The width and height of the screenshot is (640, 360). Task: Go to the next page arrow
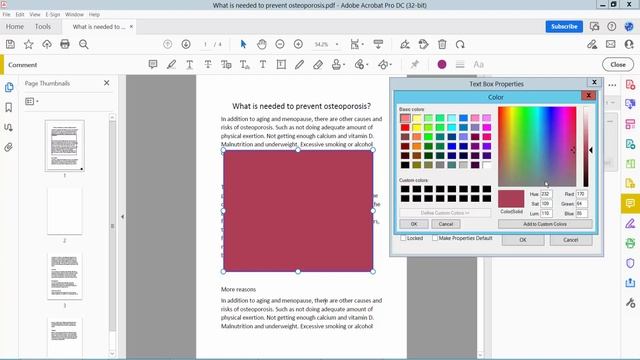tap(186, 44)
